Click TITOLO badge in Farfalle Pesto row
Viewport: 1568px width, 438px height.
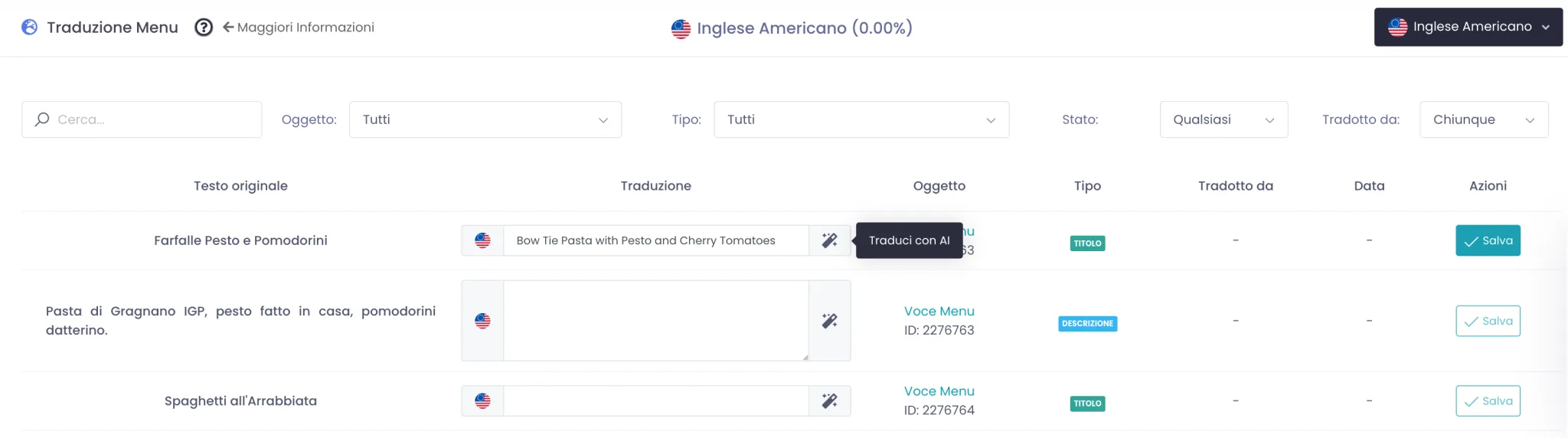[1087, 244]
